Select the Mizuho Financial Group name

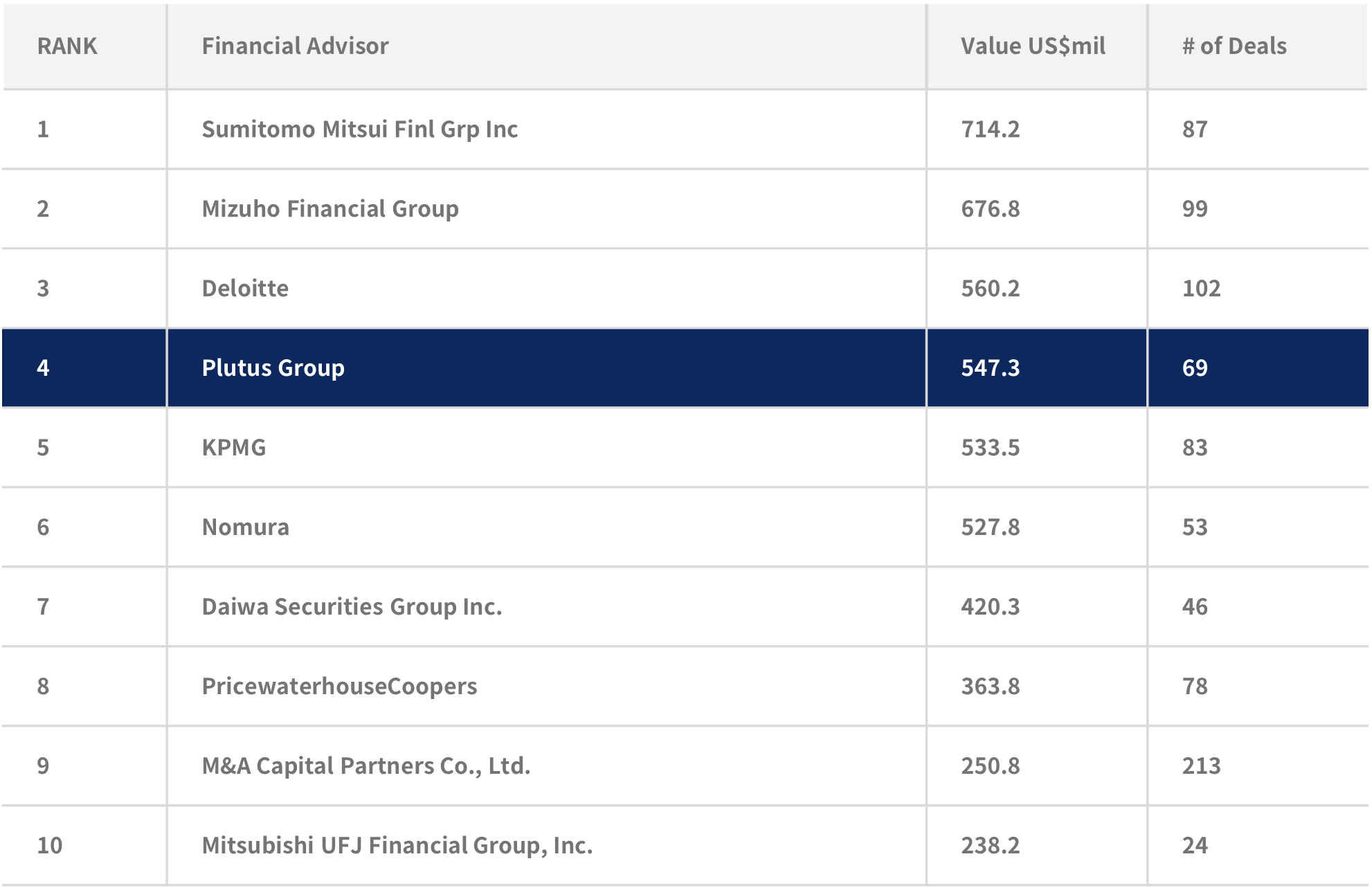(330, 209)
